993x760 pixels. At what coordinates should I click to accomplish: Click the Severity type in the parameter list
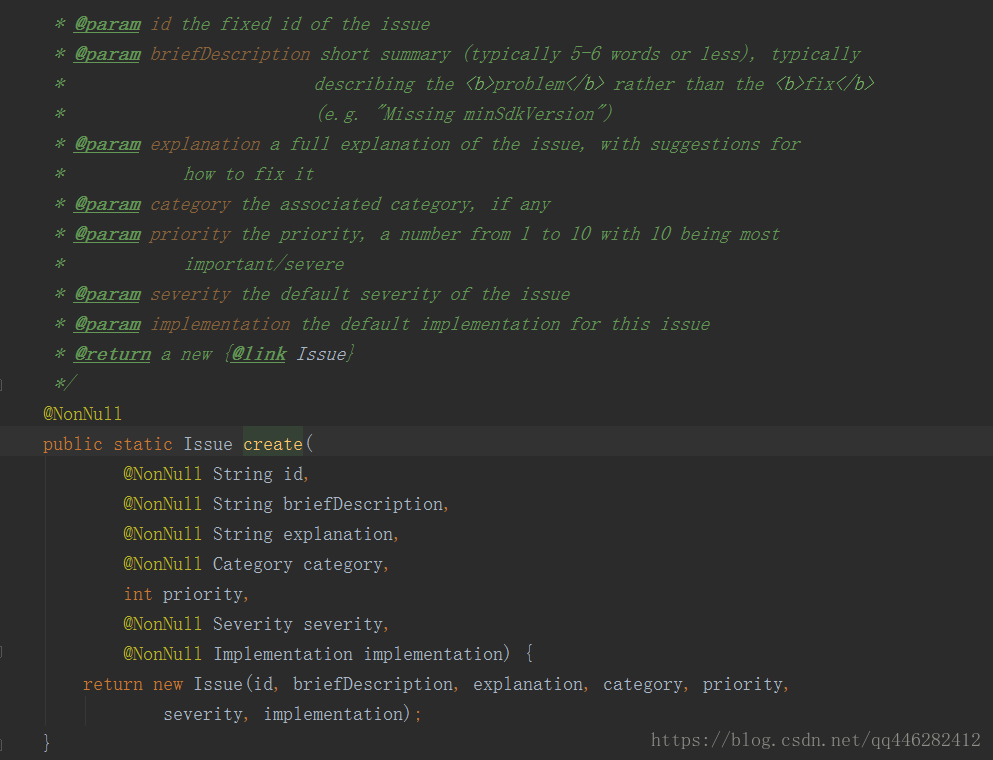(x=252, y=624)
